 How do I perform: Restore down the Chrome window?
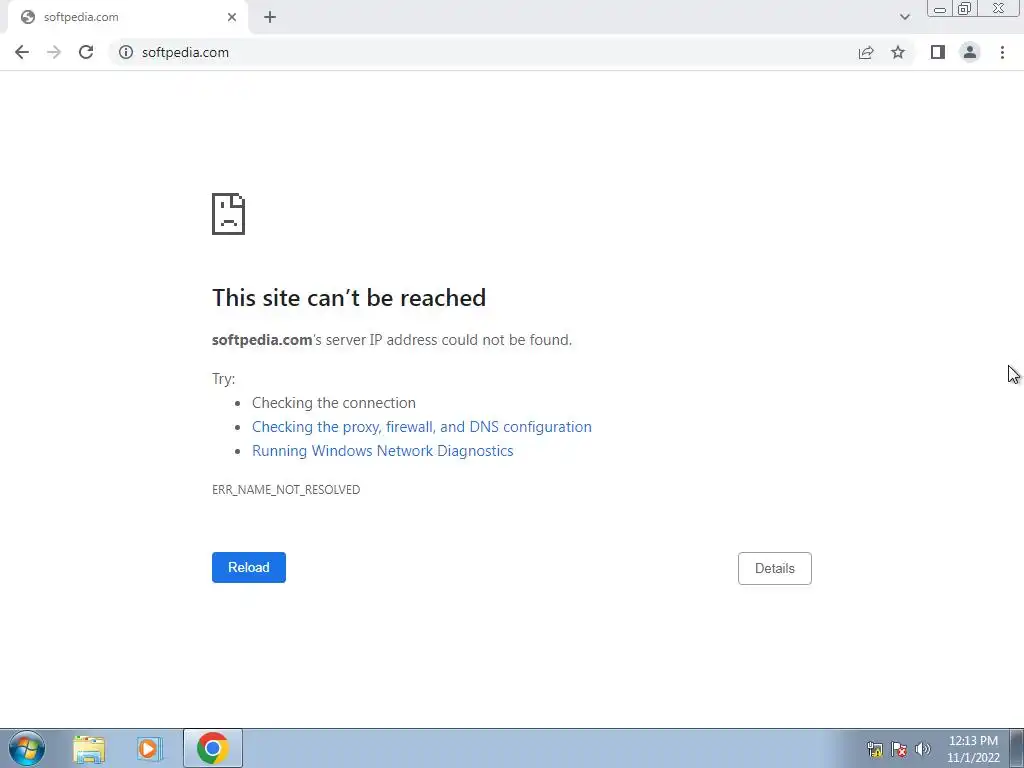pos(965,8)
